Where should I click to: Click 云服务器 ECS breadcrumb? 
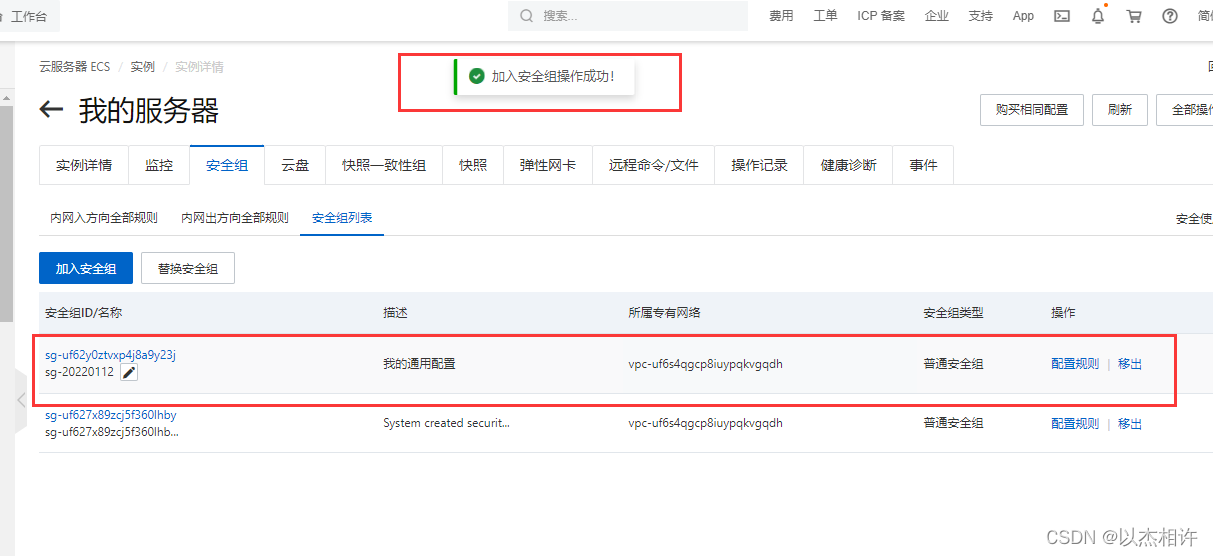[74, 67]
